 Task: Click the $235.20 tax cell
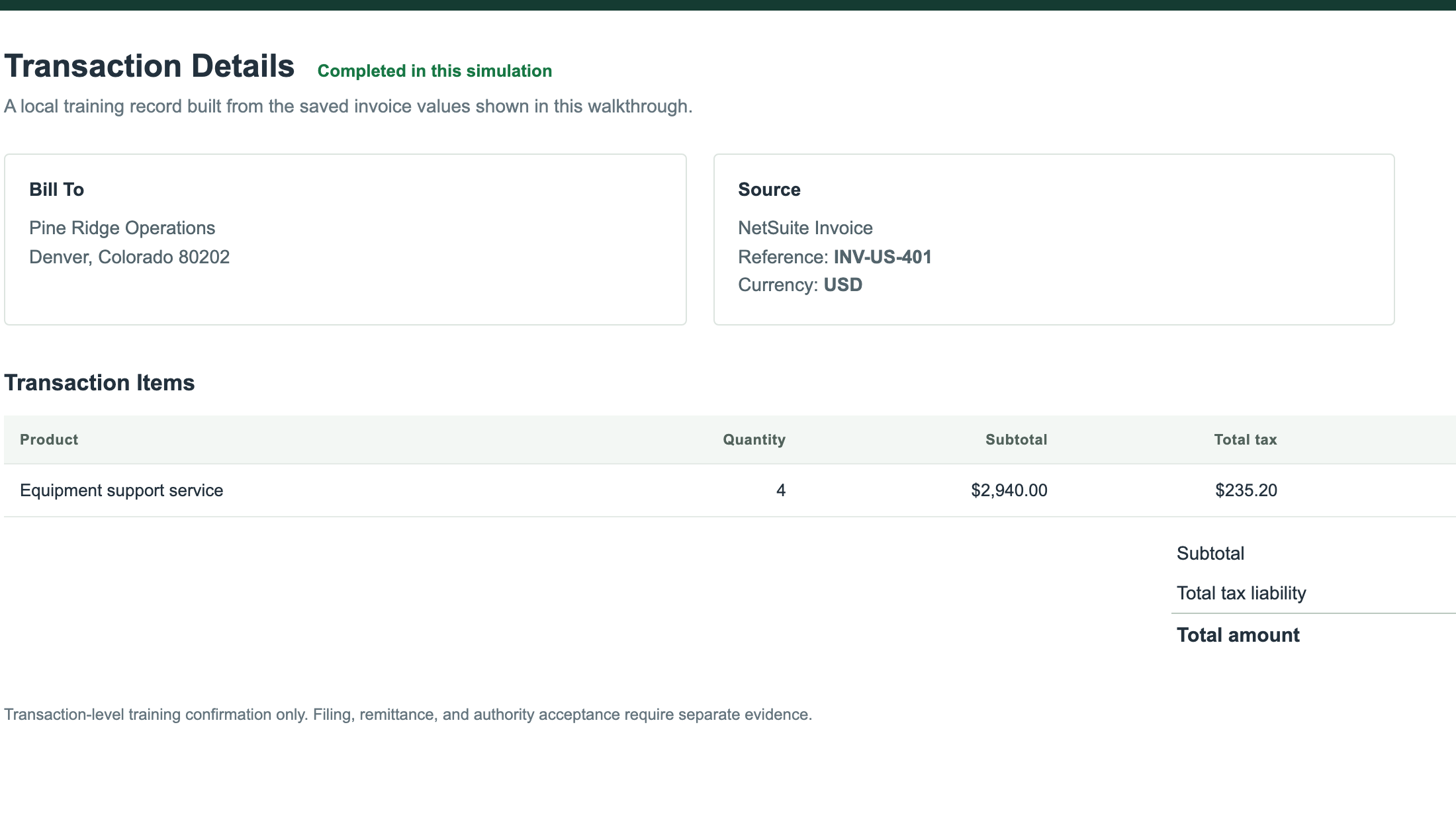[1246, 490]
